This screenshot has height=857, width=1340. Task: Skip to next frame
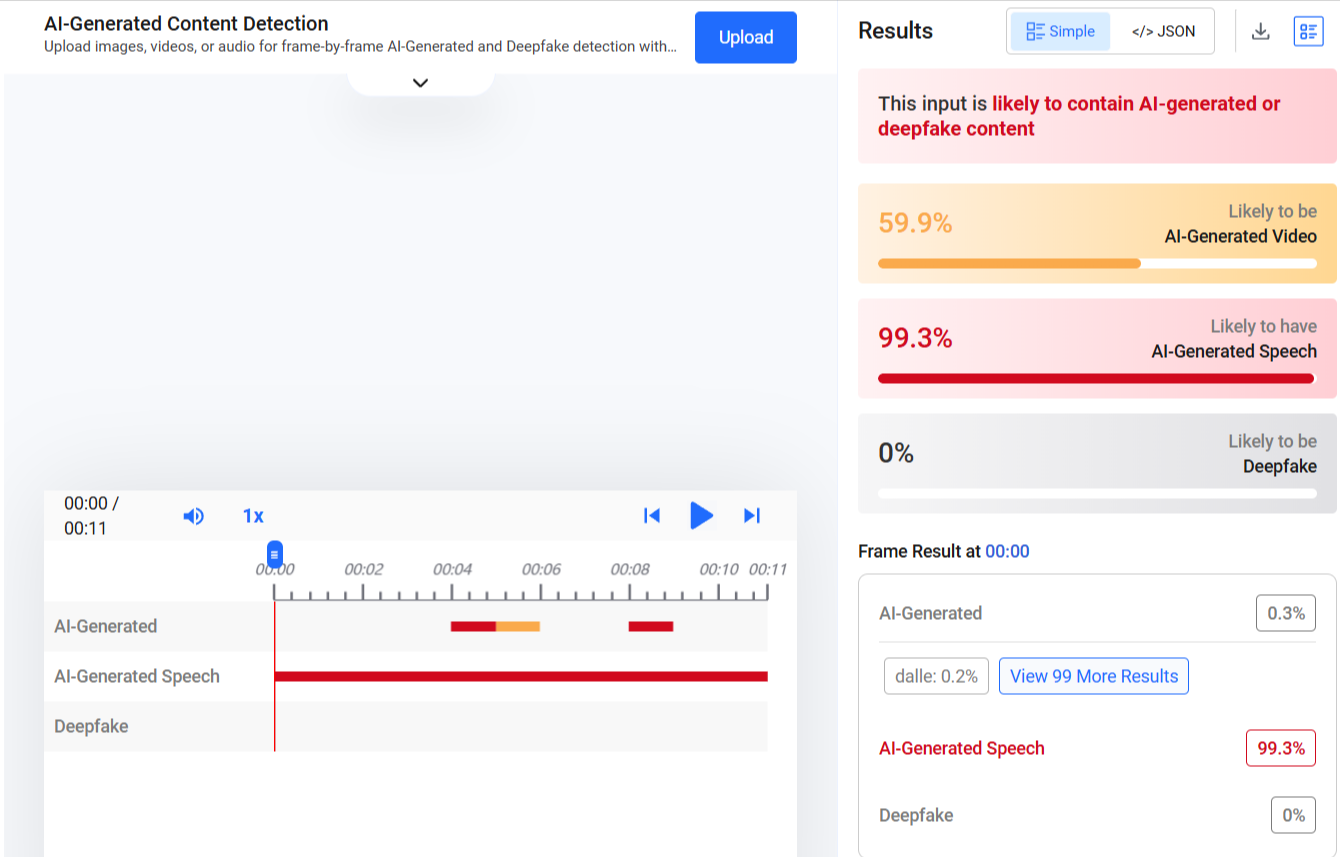coord(752,516)
